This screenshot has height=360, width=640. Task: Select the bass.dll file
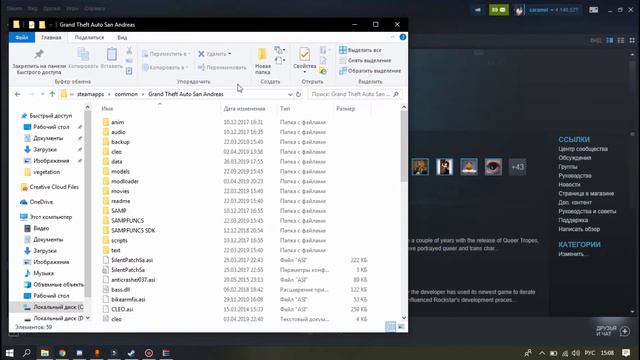(120, 289)
